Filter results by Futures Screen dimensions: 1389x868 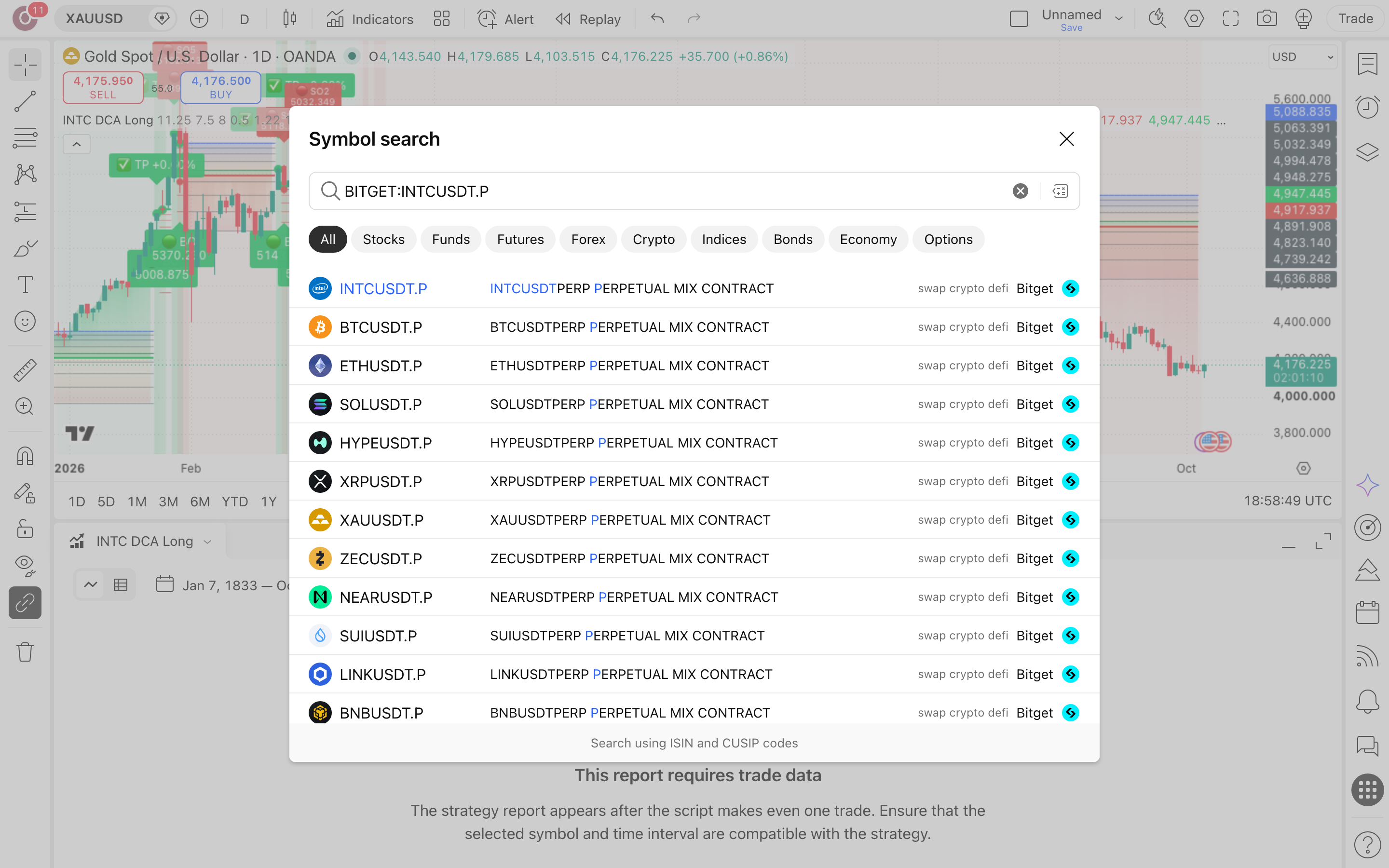[520, 239]
